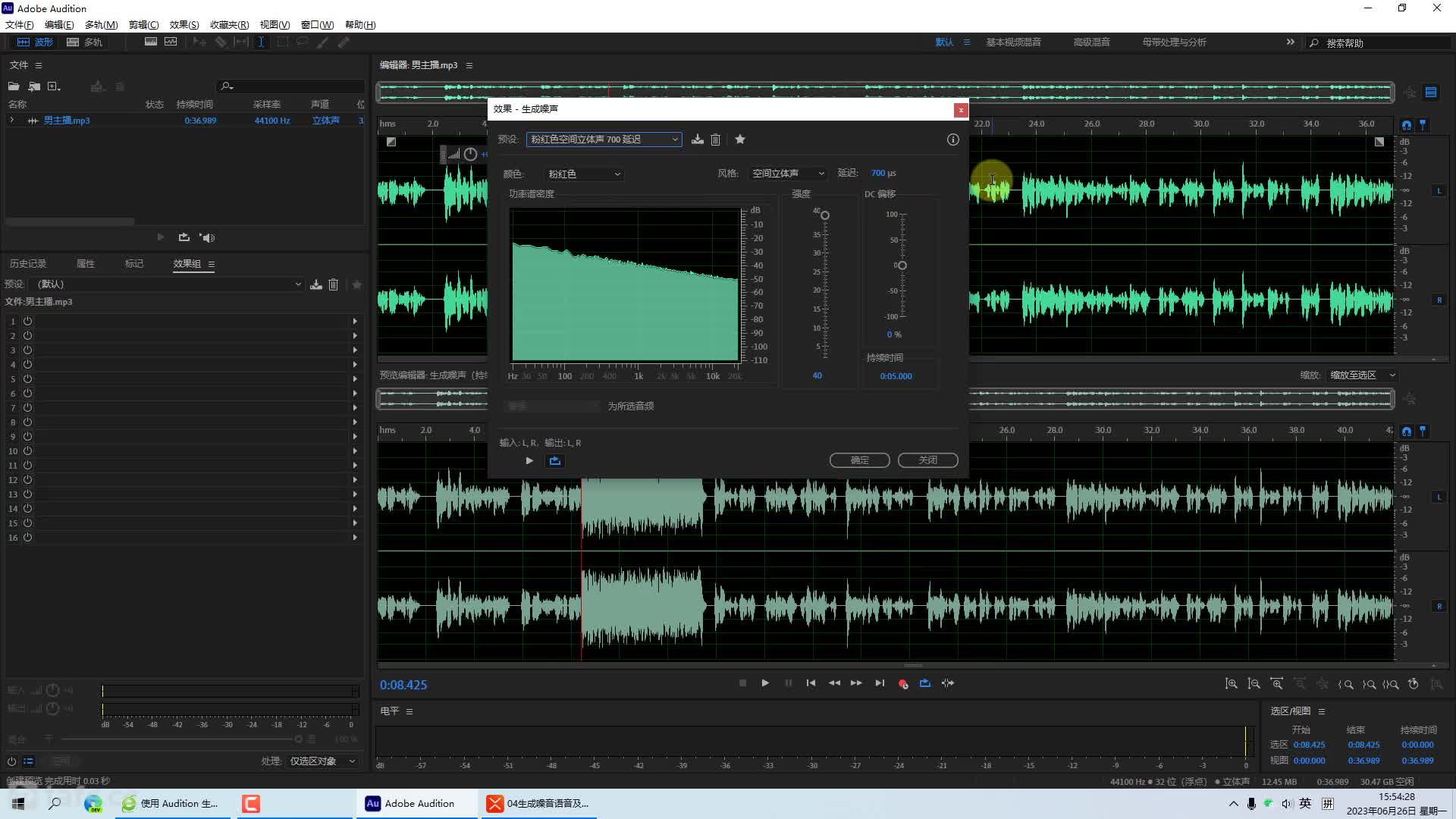Play preview in Generate Noise dialog
The width and height of the screenshot is (1456, 819).
[x=529, y=461]
